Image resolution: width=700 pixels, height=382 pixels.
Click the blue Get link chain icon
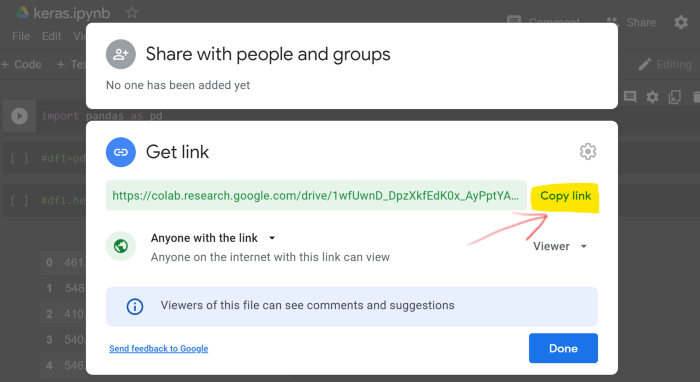coord(121,152)
